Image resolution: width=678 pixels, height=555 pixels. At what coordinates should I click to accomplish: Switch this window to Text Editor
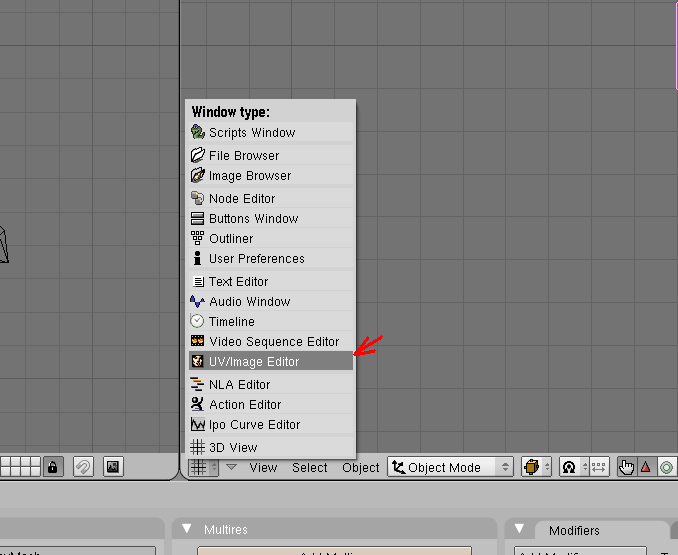click(271, 281)
